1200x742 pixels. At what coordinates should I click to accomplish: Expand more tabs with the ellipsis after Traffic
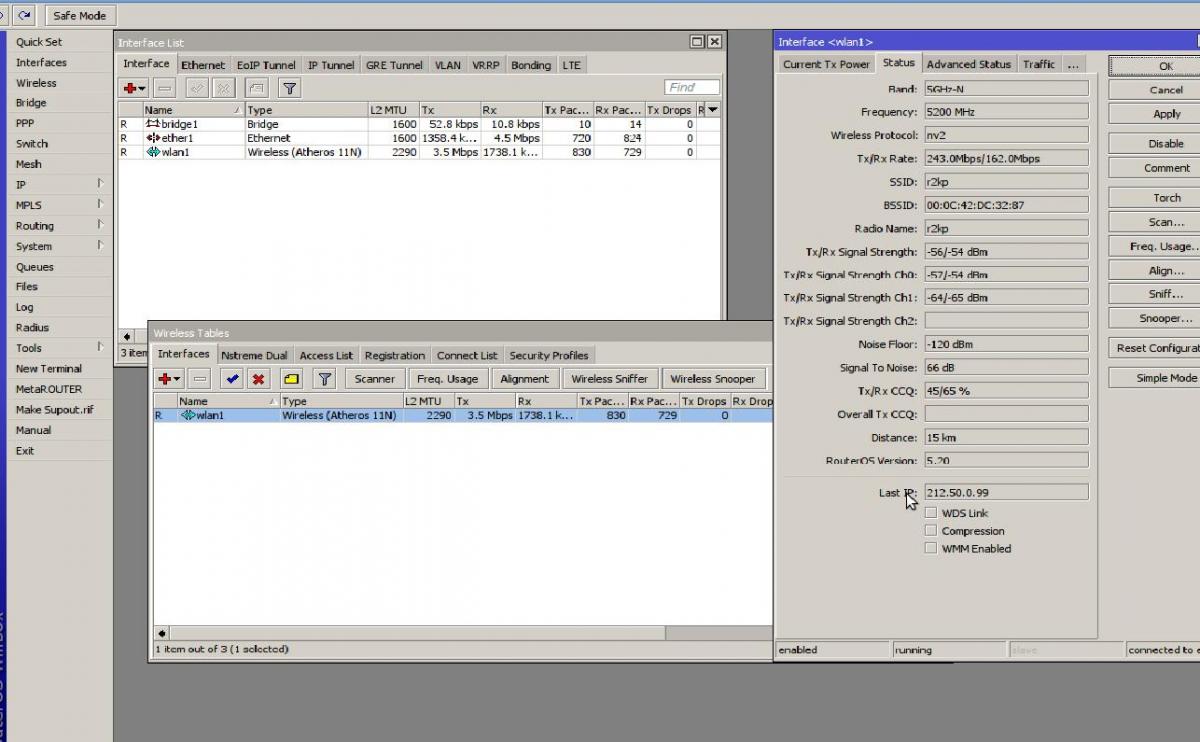click(1072, 64)
